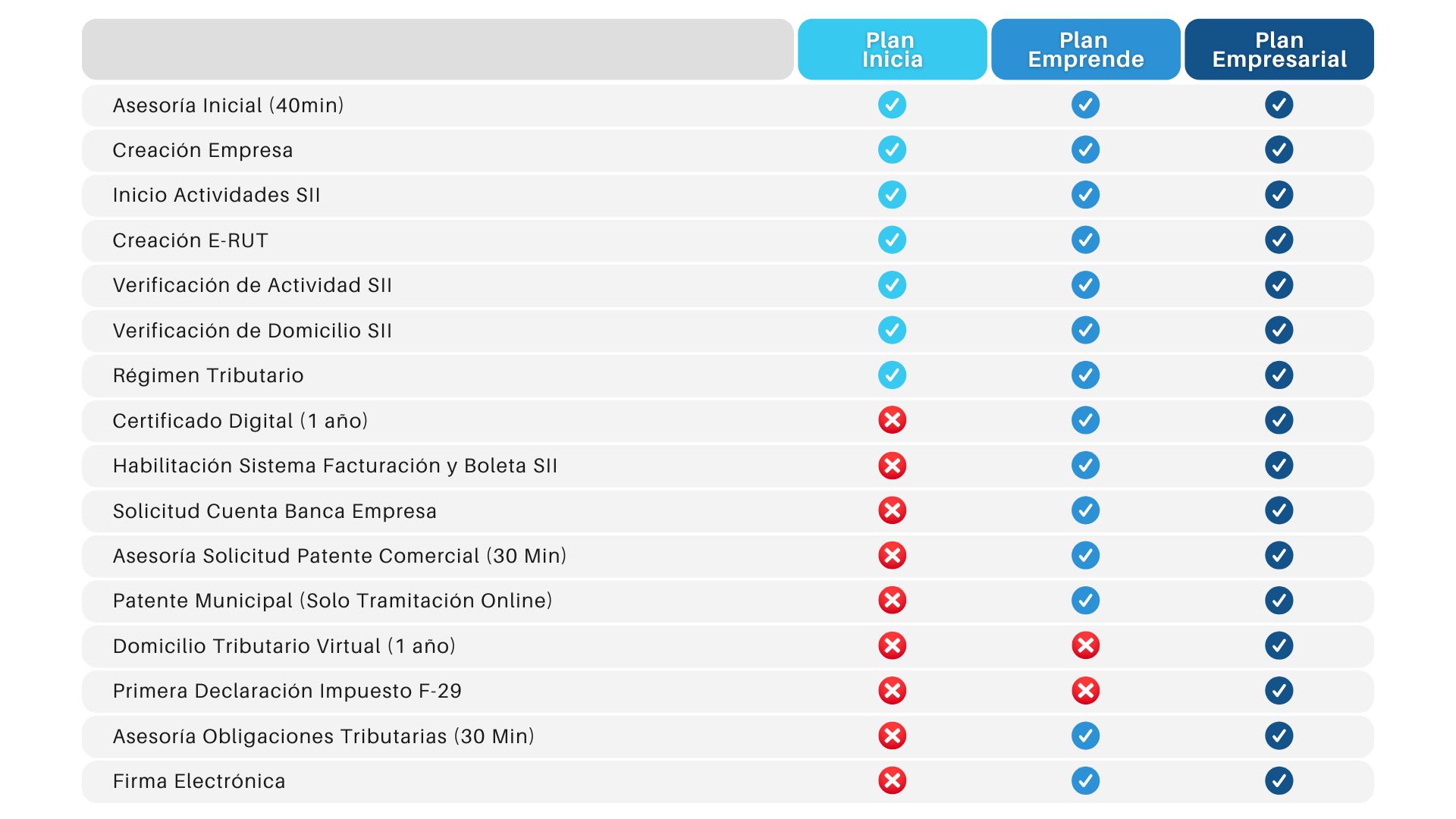Image resolution: width=1456 pixels, height=819 pixels.
Task: Click Plan Emprende check for Creación Empresa
Action: pyautogui.click(x=1085, y=149)
